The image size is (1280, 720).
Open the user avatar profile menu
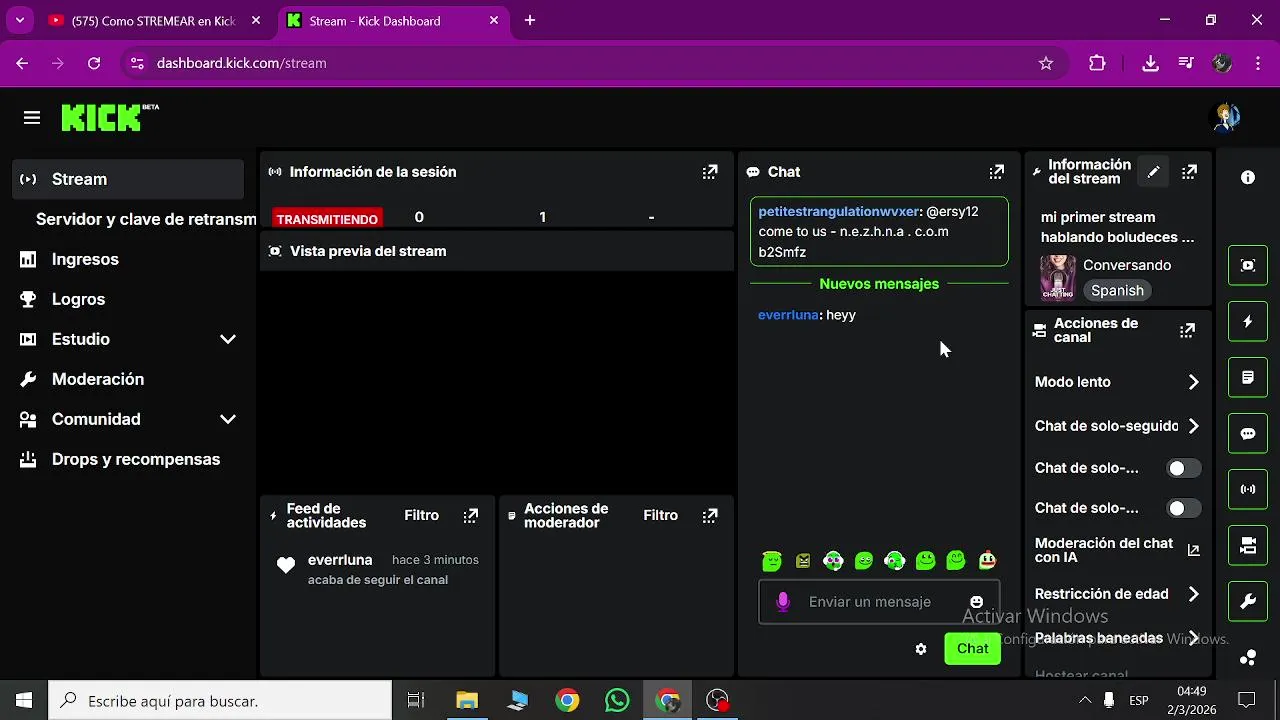(1226, 118)
